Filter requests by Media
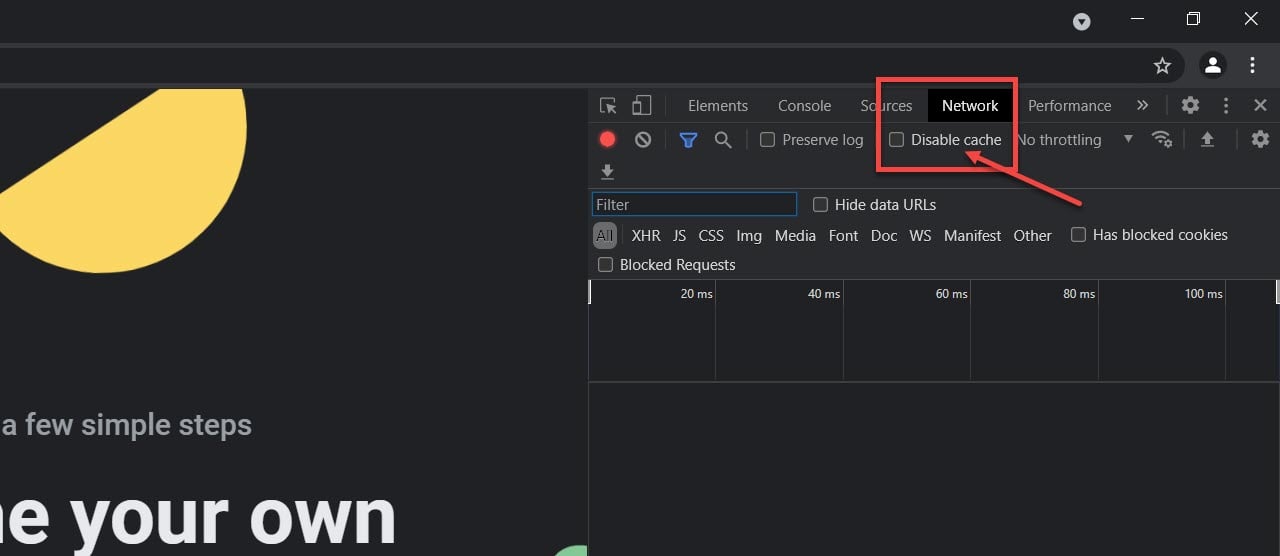This screenshot has width=1280, height=556. [x=795, y=236]
